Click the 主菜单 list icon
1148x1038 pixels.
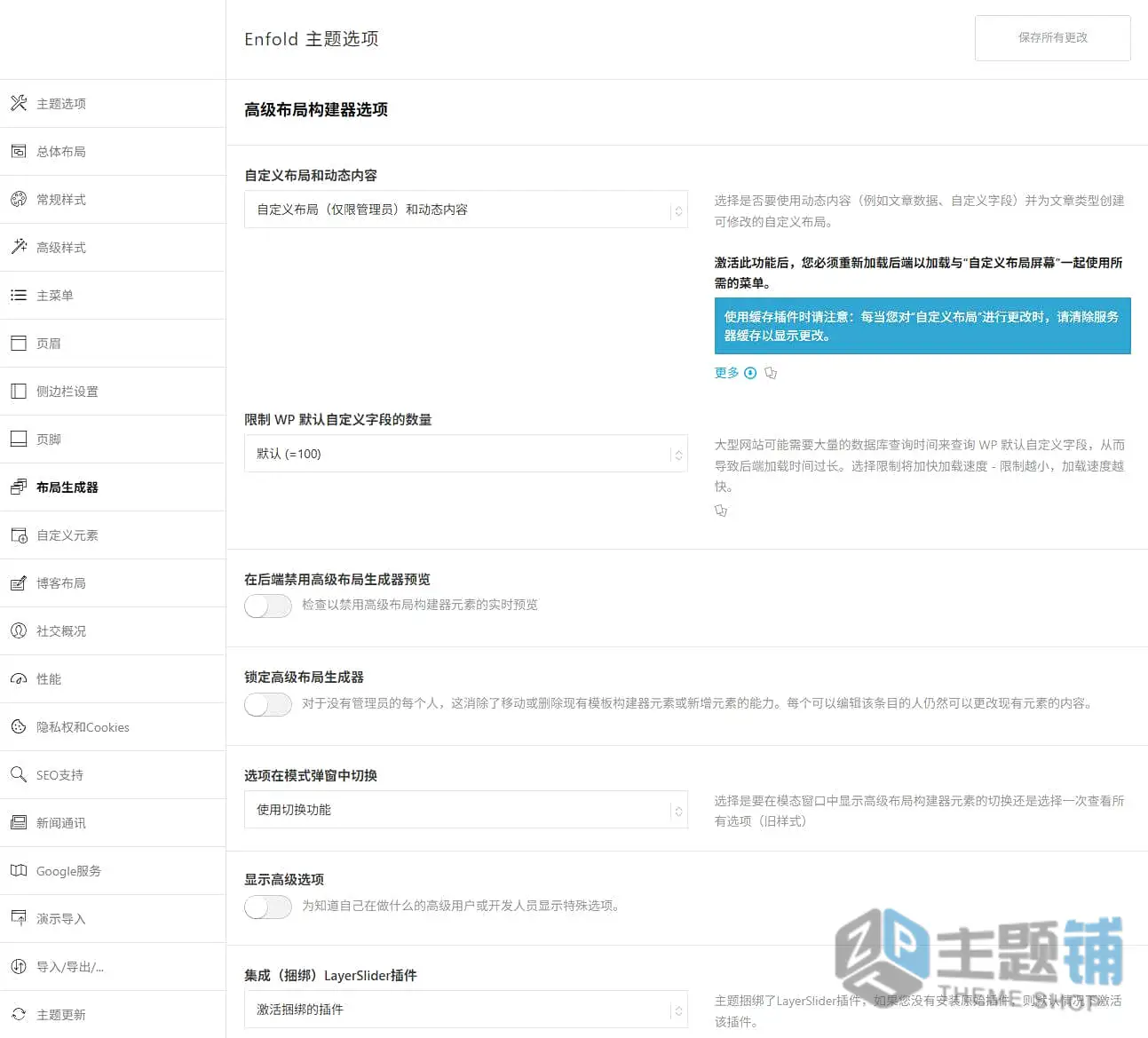click(19, 295)
